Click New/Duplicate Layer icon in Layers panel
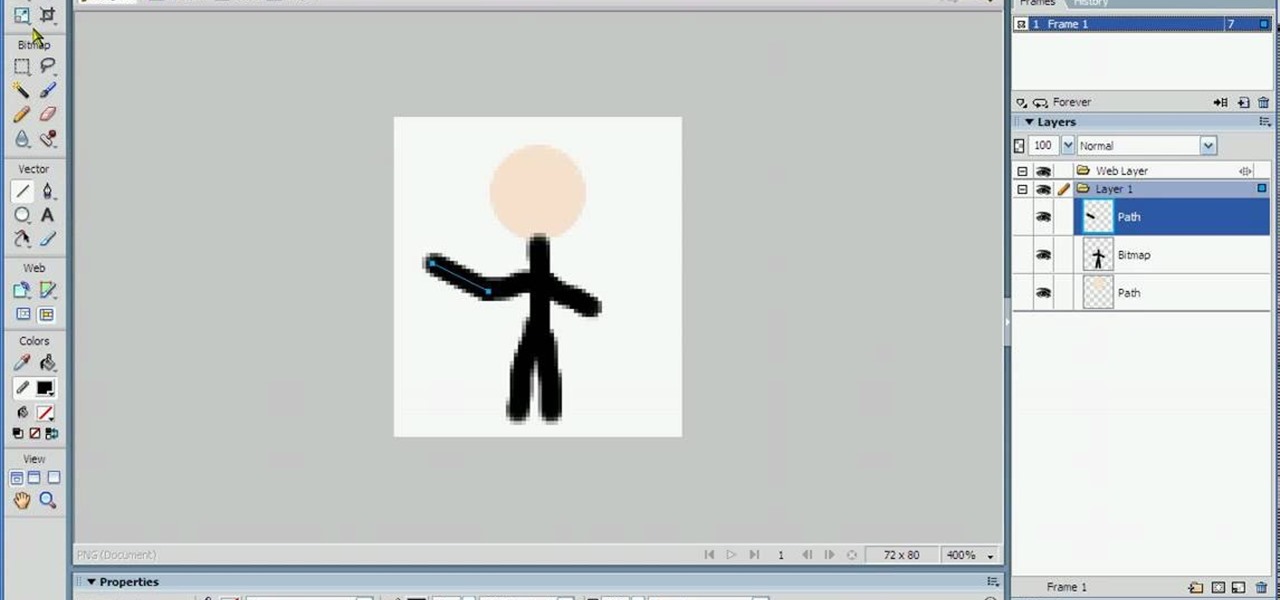 pyautogui.click(x=1195, y=587)
